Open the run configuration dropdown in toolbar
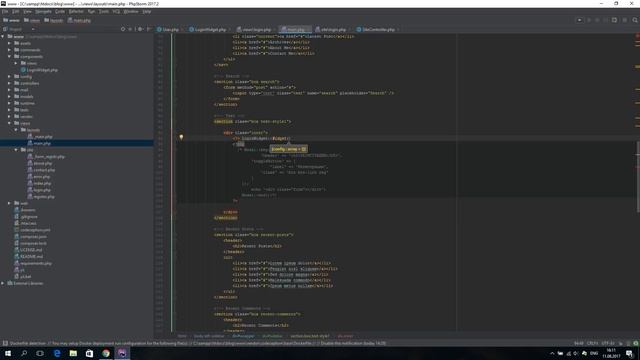The image size is (640, 360). tap(579, 20)
